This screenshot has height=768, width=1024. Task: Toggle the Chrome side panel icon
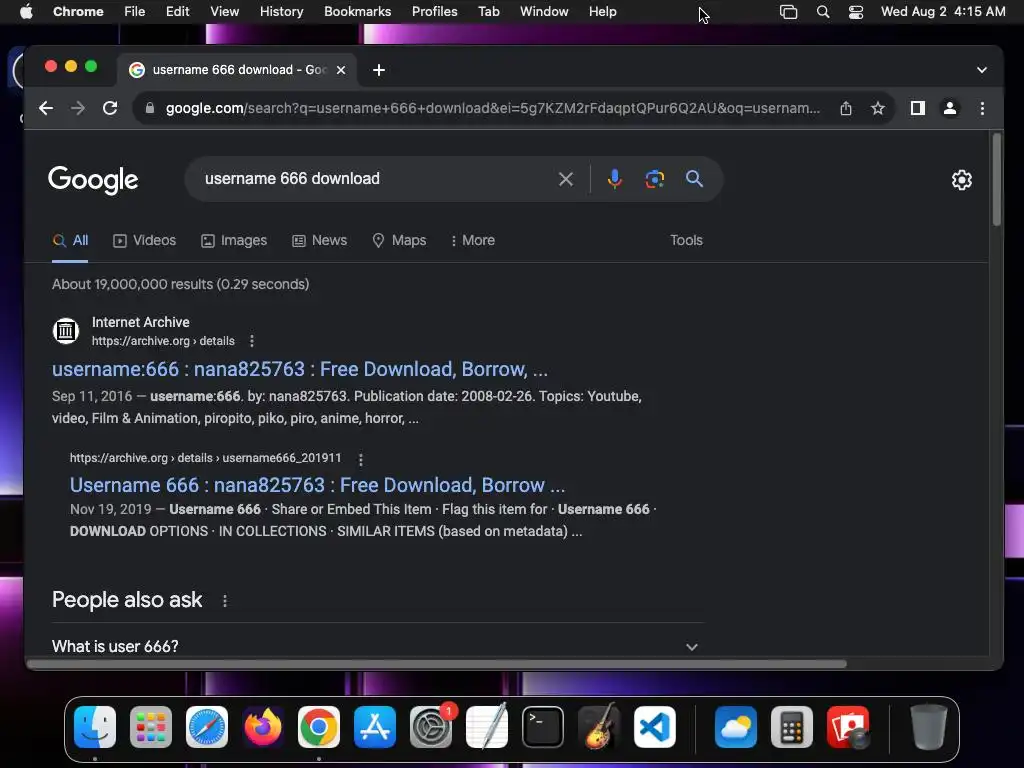click(x=918, y=108)
